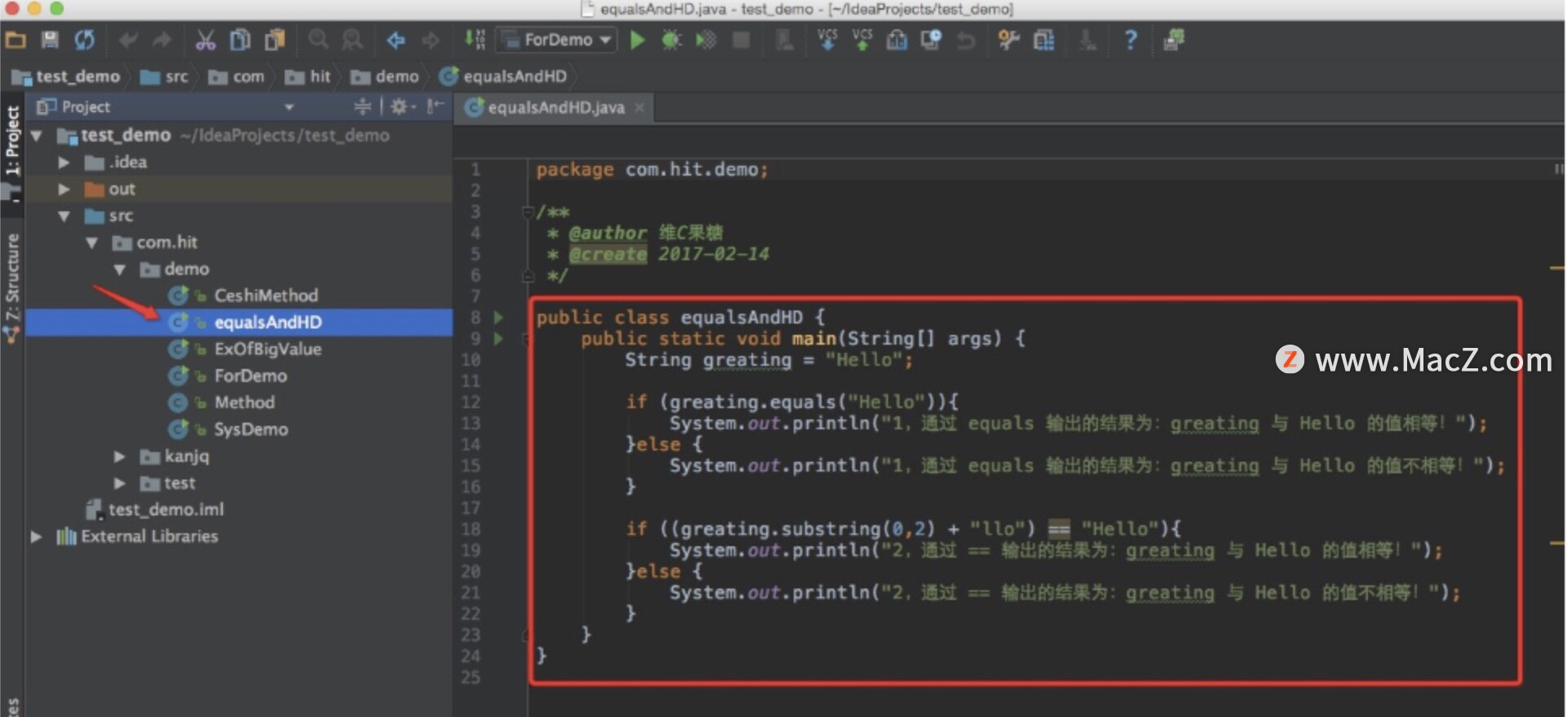This screenshot has height=717, width=1568.
Task: Fold the Javadoc comment at line 3
Action: (x=528, y=213)
